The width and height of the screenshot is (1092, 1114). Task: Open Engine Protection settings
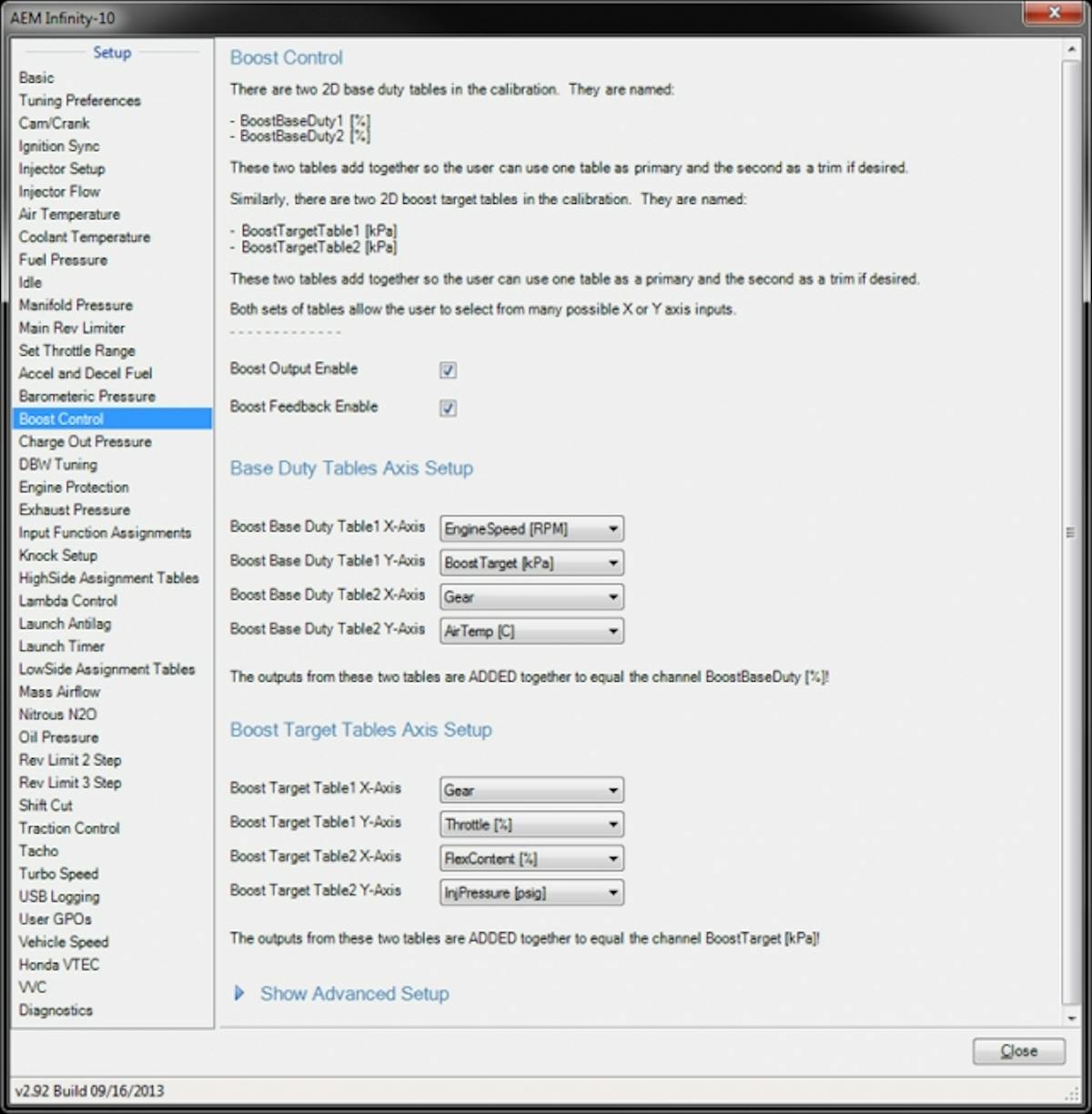point(74,487)
